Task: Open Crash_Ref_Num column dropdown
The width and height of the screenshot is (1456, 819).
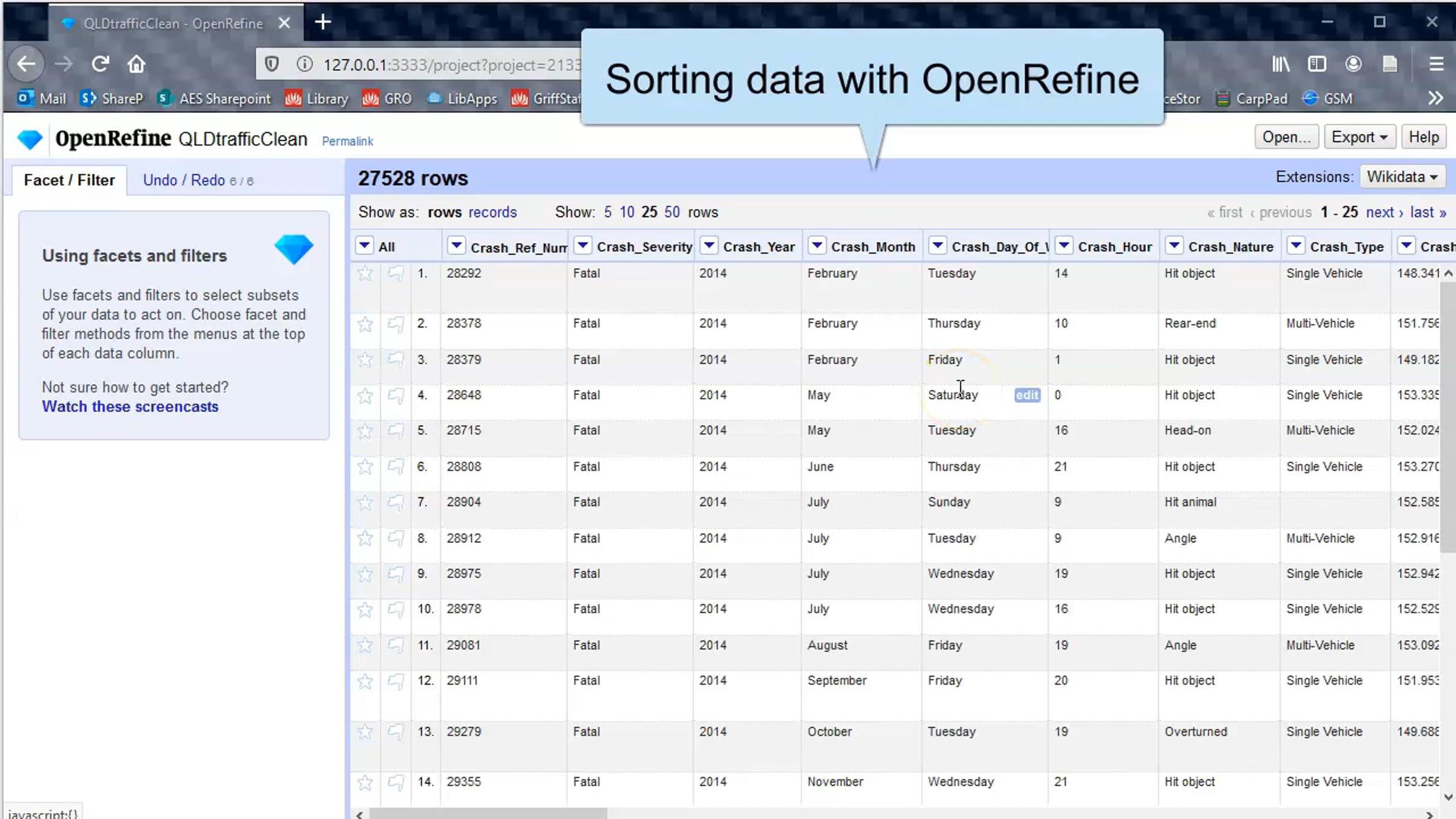Action: 456,246
